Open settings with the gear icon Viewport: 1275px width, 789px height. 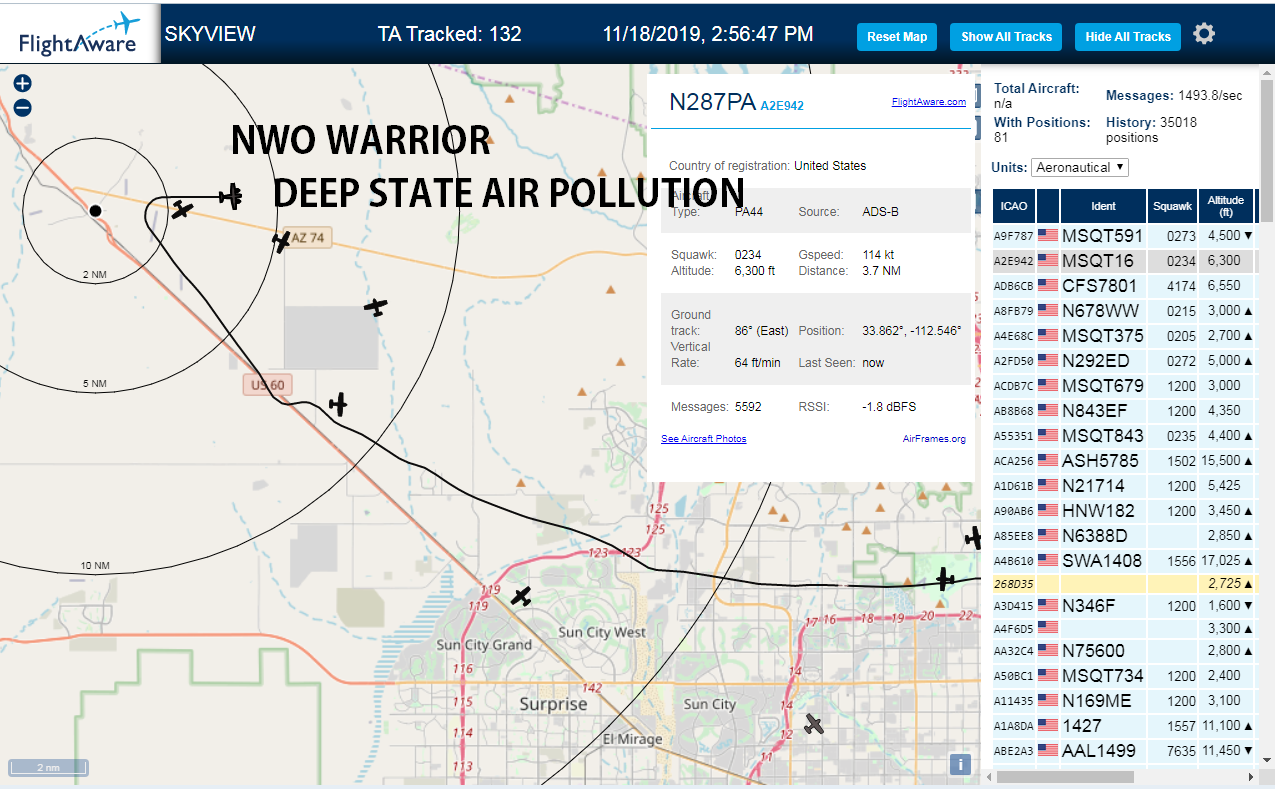tap(1204, 34)
